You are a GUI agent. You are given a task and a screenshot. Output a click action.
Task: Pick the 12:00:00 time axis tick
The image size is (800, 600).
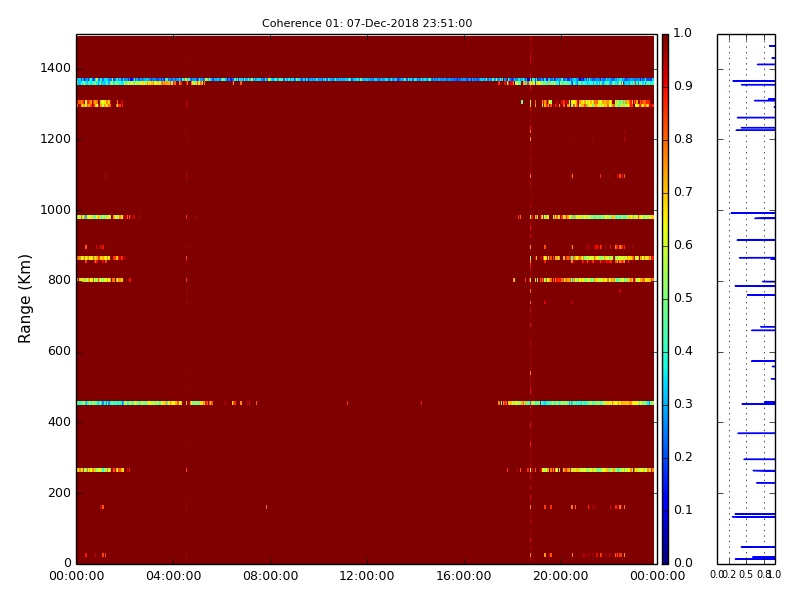click(366, 576)
